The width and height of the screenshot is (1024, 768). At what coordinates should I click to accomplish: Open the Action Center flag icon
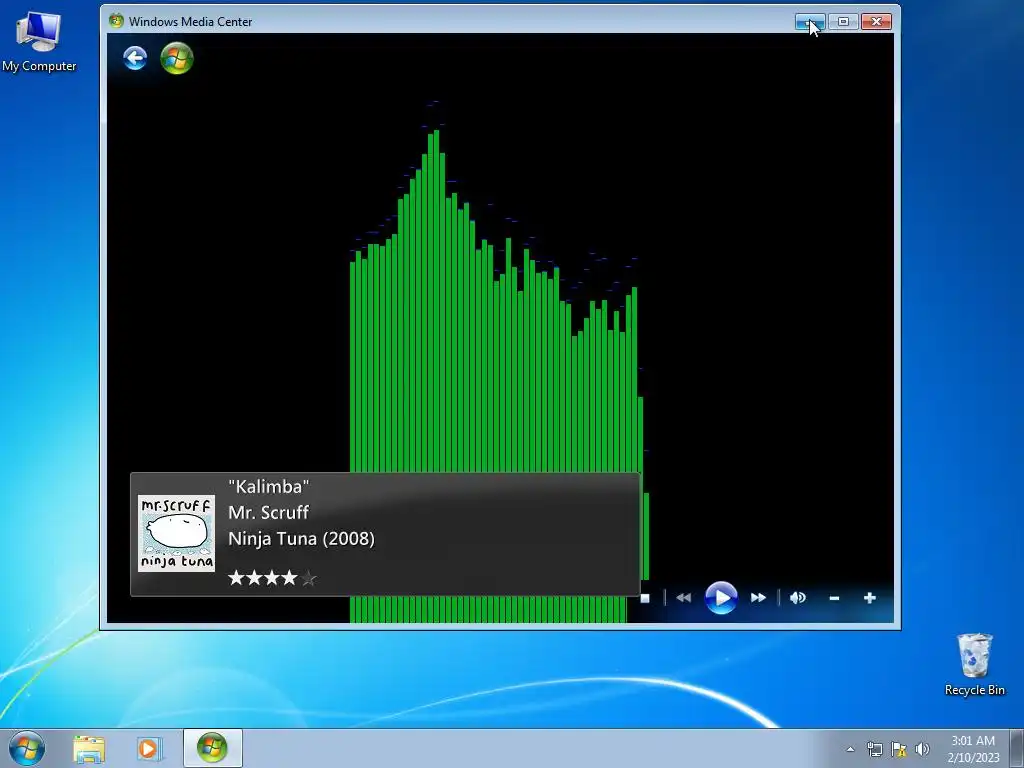899,749
